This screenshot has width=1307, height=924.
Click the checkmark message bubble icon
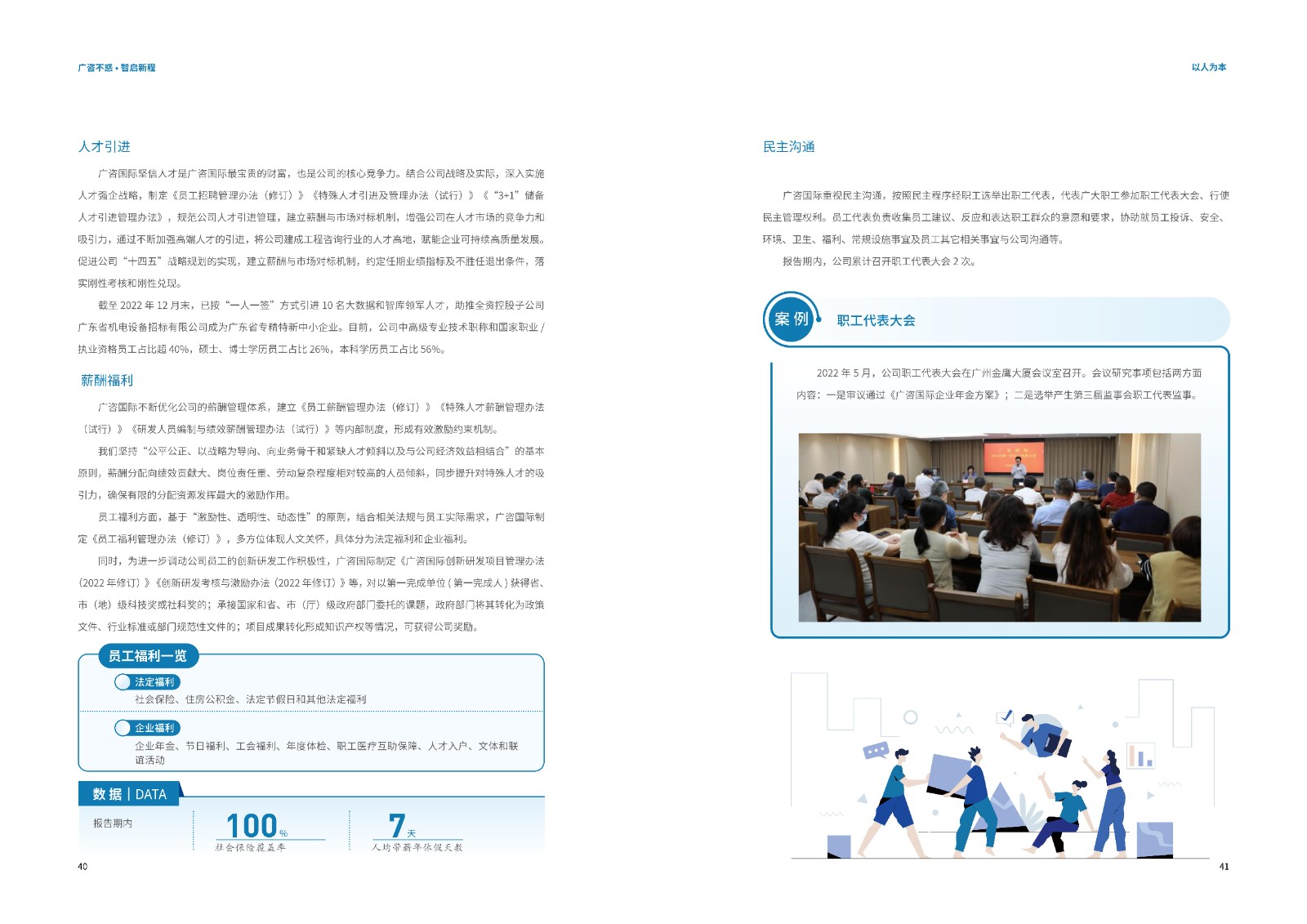pyautogui.click(x=1005, y=717)
